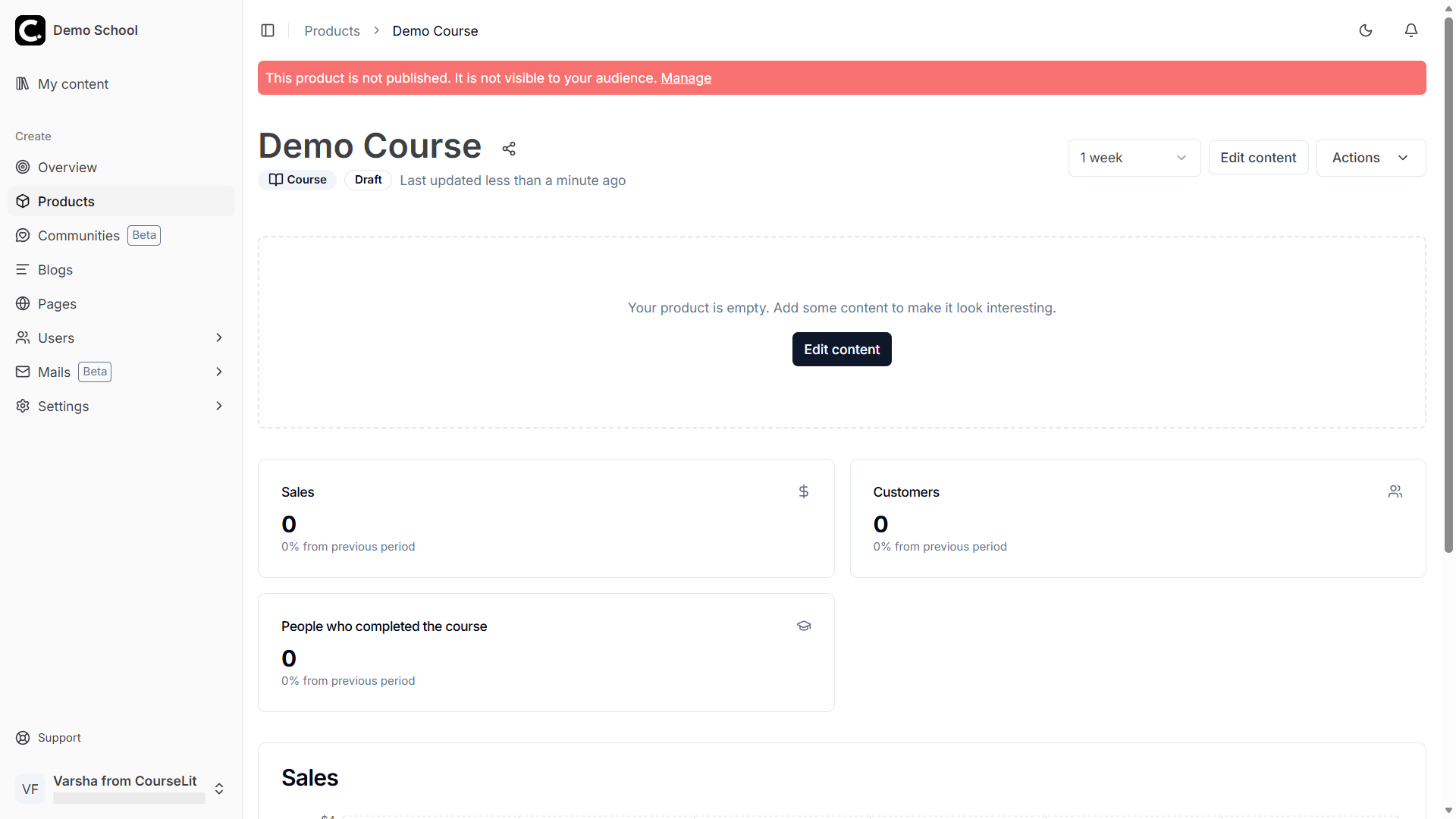The image size is (1456, 819).
Task: Switch to dark mode moon icon
Action: coord(1366,30)
